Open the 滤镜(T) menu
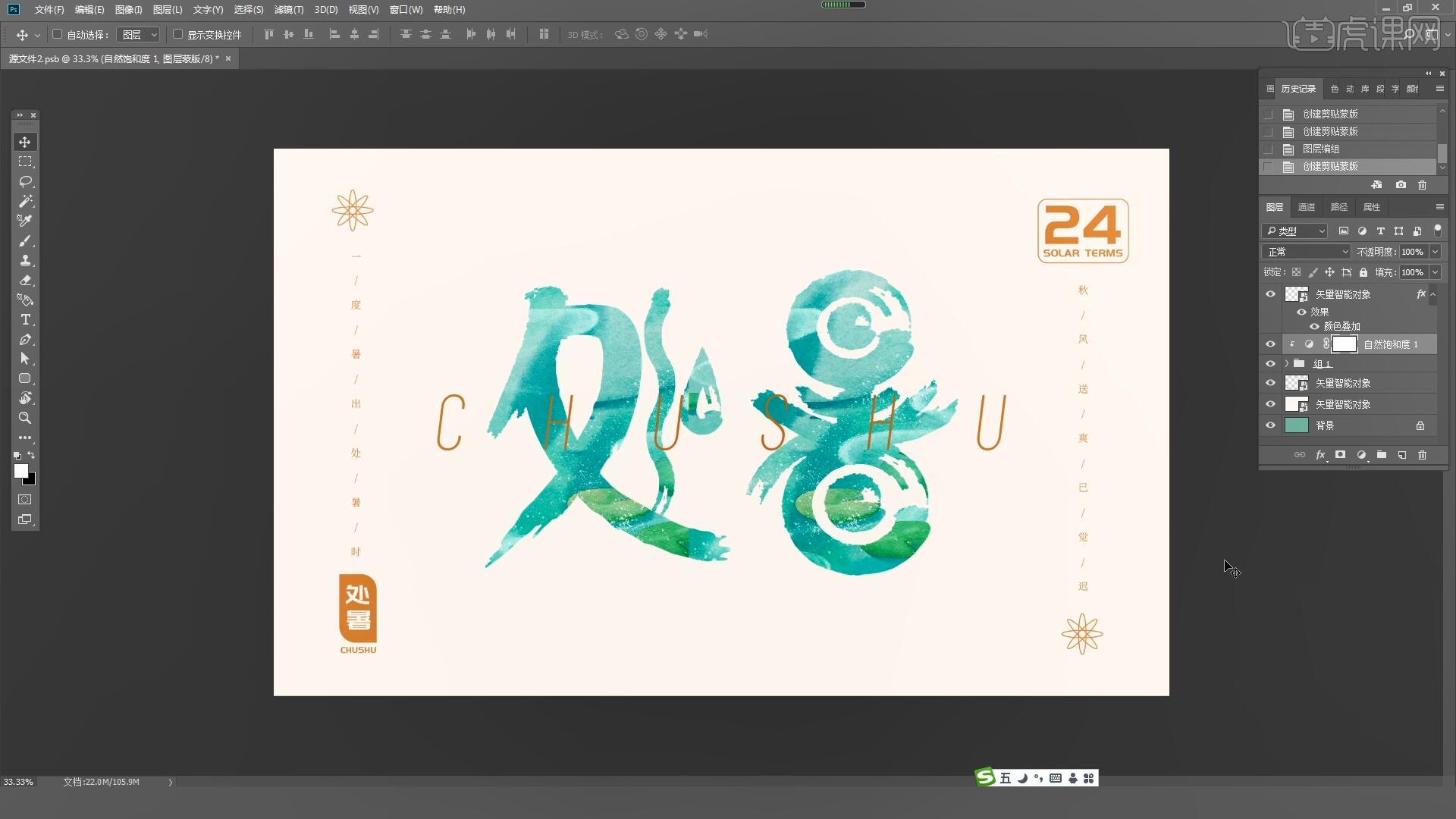This screenshot has height=819, width=1456. coord(288,10)
